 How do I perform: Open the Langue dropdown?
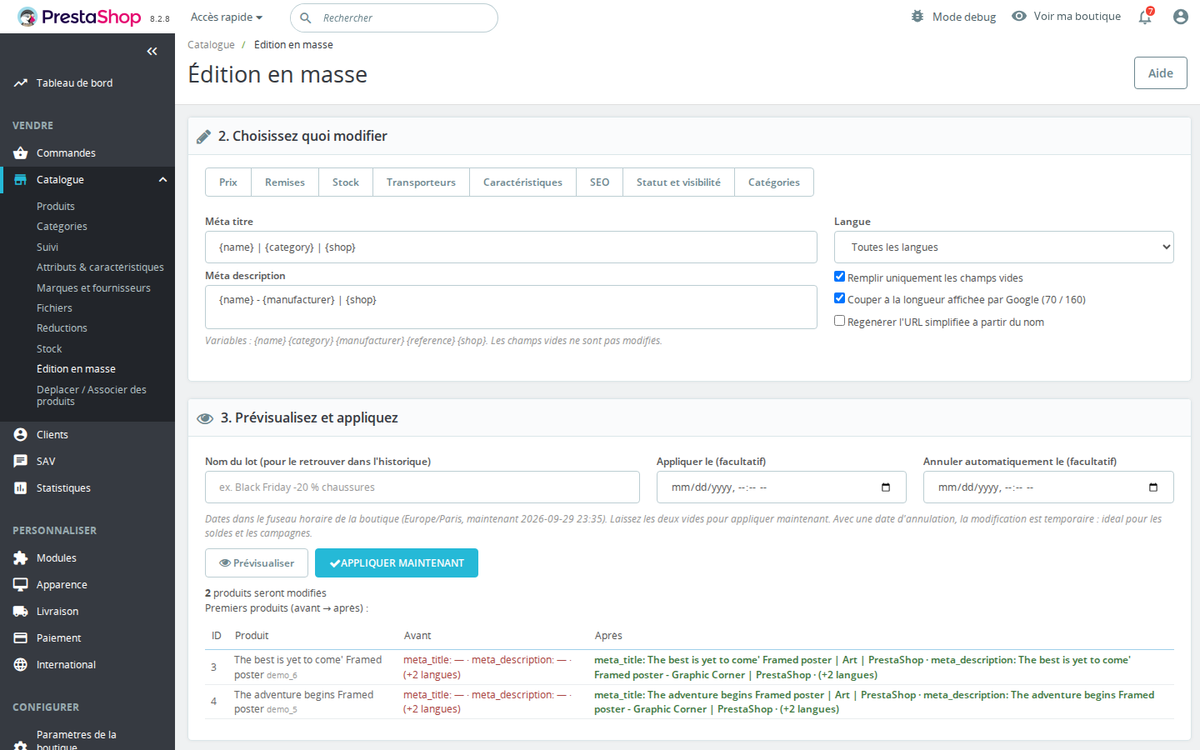(1004, 247)
